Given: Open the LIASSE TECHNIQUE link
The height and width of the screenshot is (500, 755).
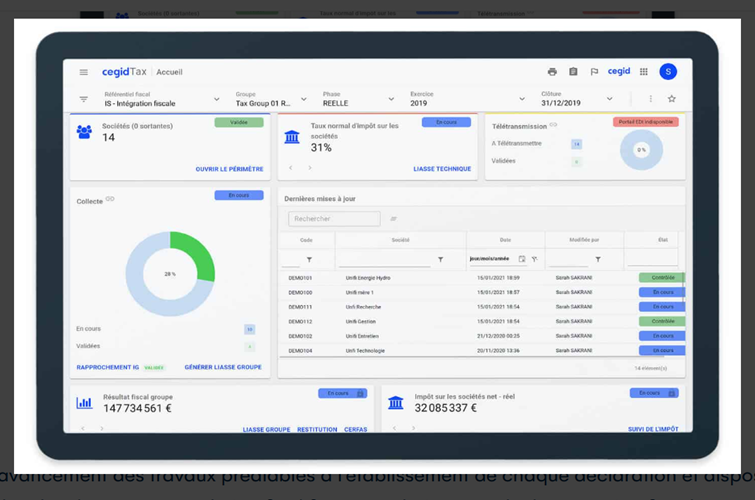Looking at the screenshot, I should pos(442,169).
